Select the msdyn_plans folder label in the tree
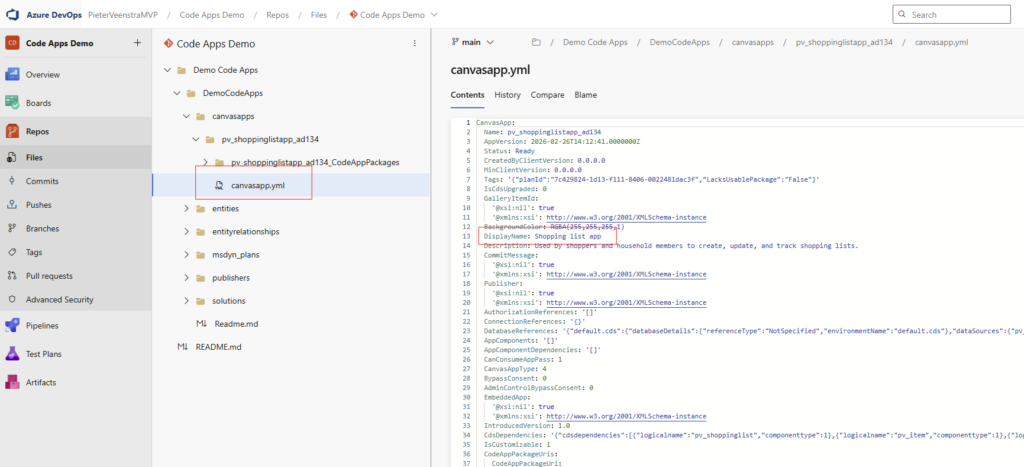The height and width of the screenshot is (467, 1024). point(236,255)
